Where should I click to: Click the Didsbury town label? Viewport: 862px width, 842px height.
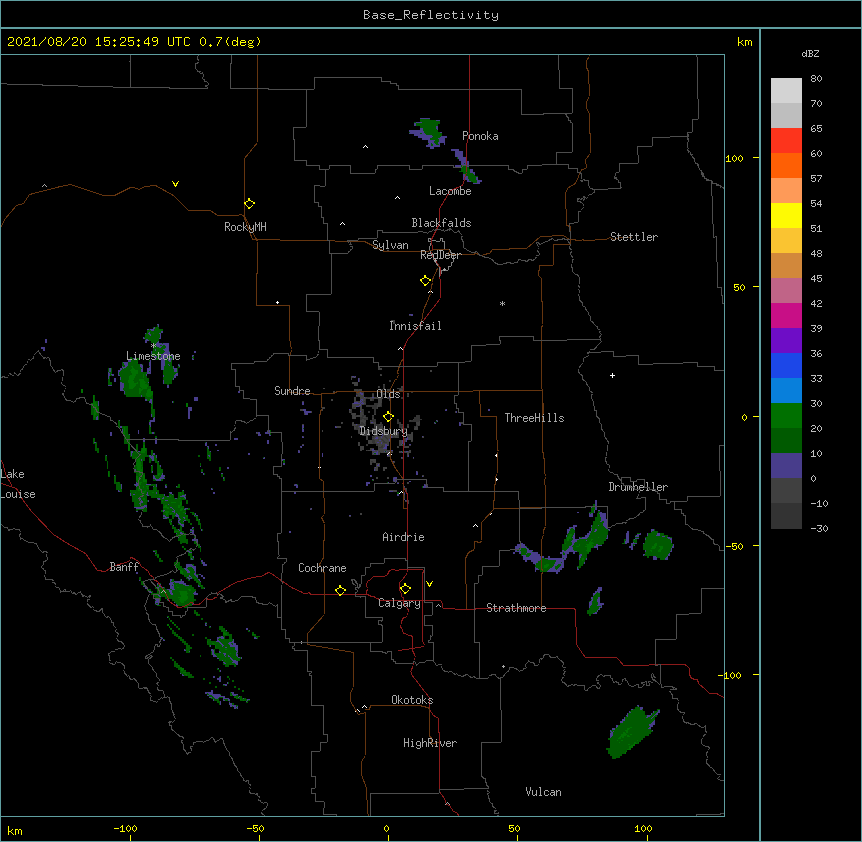(383, 431)
